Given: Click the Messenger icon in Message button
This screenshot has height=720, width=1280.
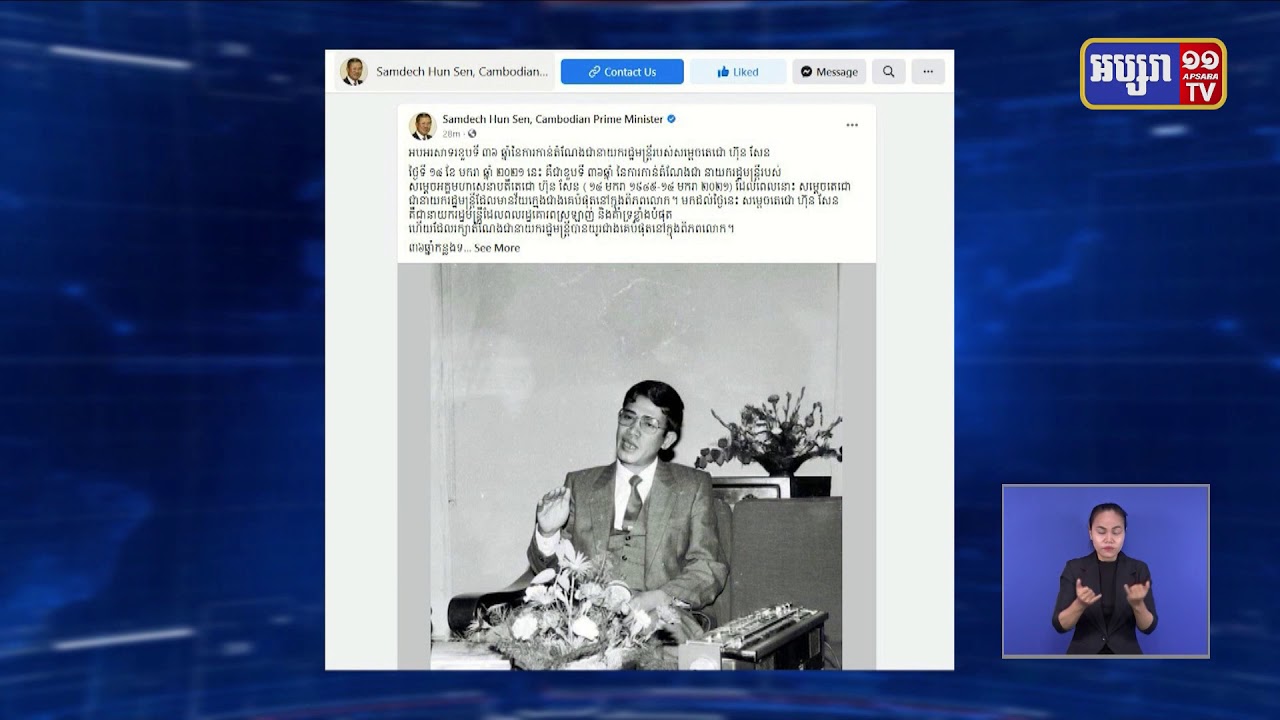Looking at the screenshot, I should pyautogui.click(x=806, y=72).
